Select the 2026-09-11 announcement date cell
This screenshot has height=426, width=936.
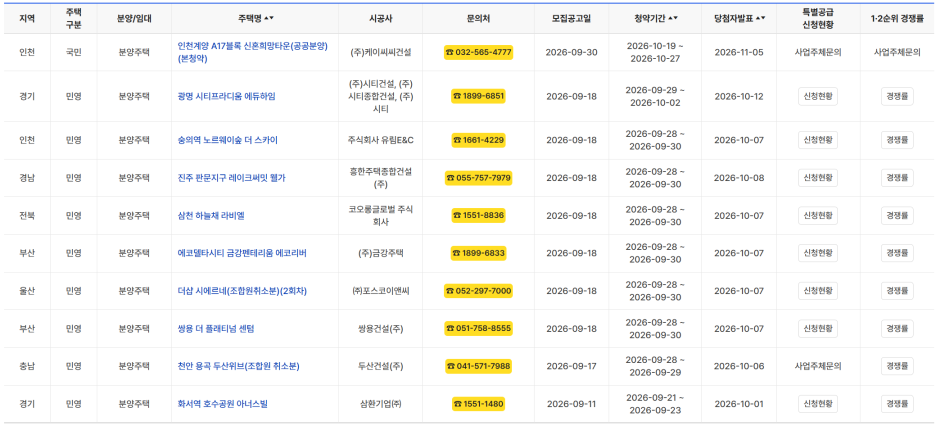[x=571, y=404]
